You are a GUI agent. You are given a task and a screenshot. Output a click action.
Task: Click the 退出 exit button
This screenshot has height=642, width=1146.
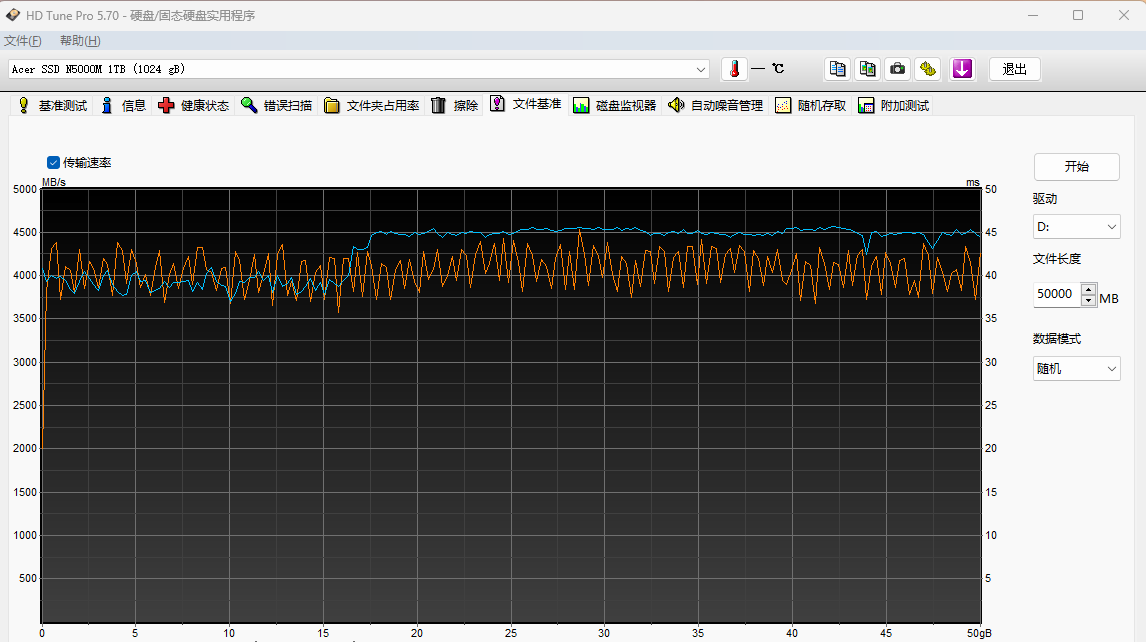(1014, 69)
